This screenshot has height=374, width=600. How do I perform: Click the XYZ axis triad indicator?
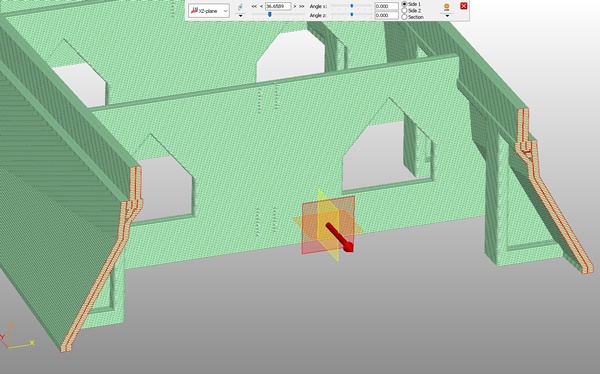[x=17, y=336]
